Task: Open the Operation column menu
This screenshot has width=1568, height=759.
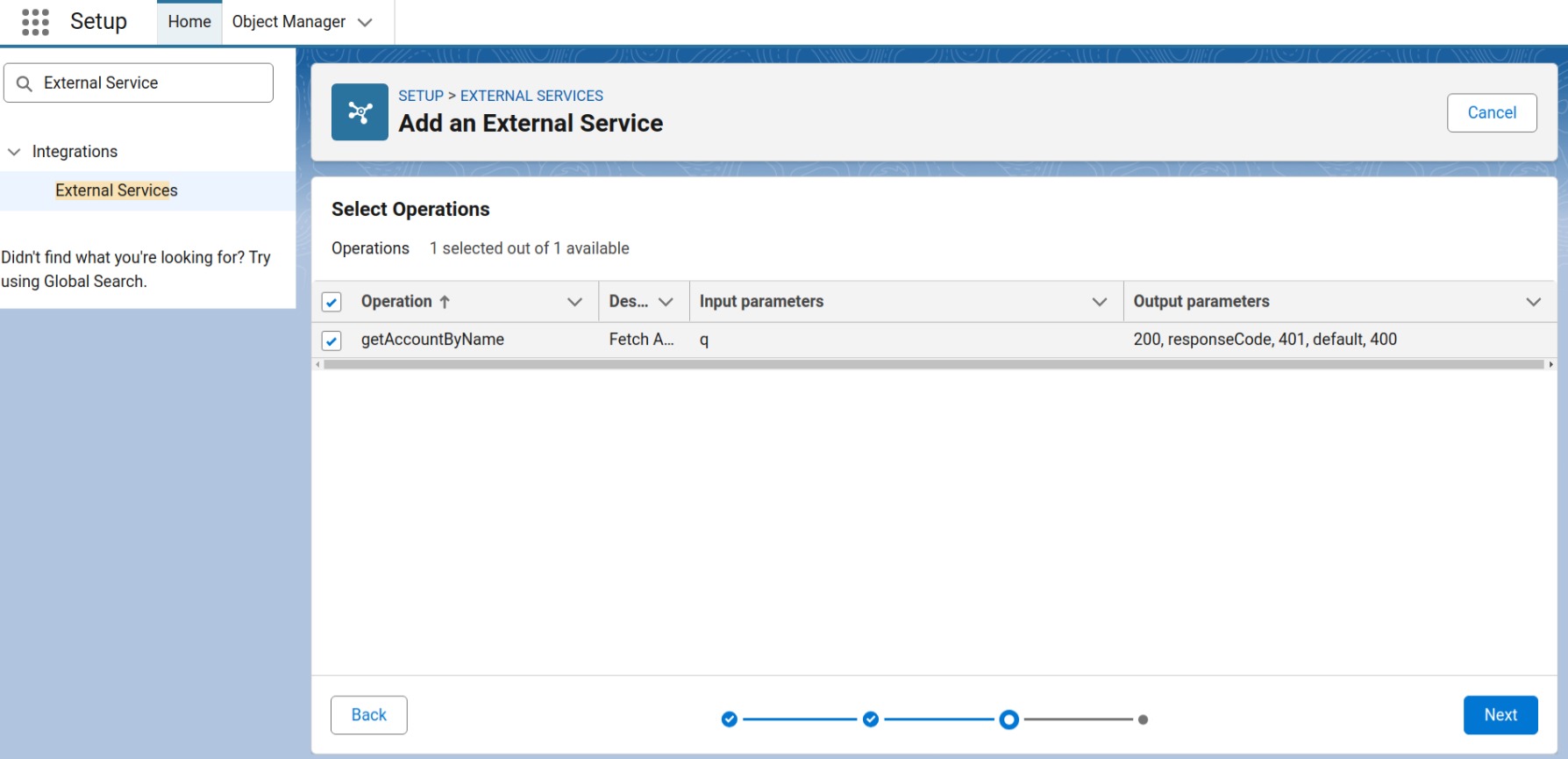Action: tap(575, 301)
